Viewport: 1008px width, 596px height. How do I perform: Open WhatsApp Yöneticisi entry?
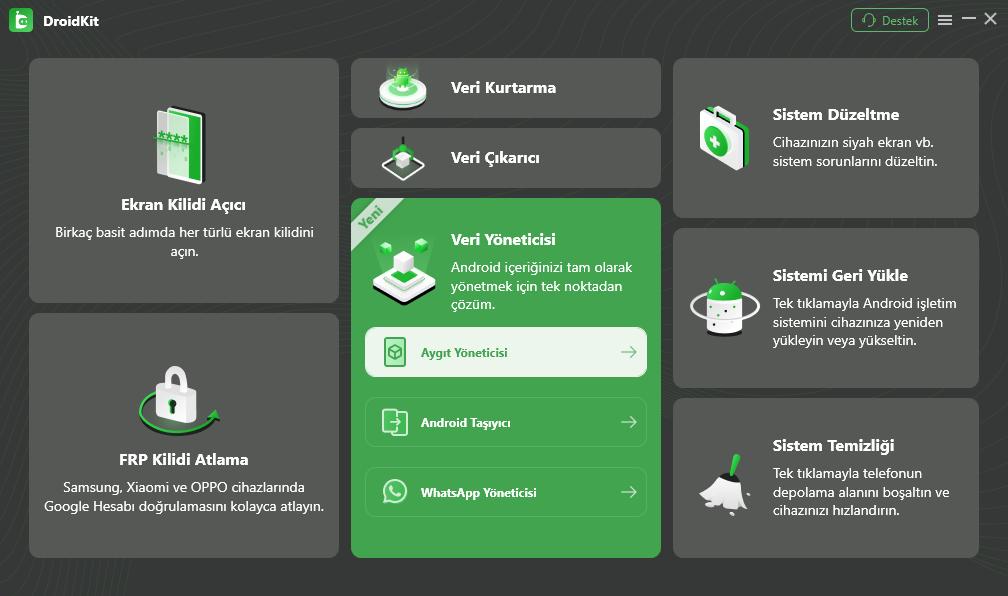506,492
